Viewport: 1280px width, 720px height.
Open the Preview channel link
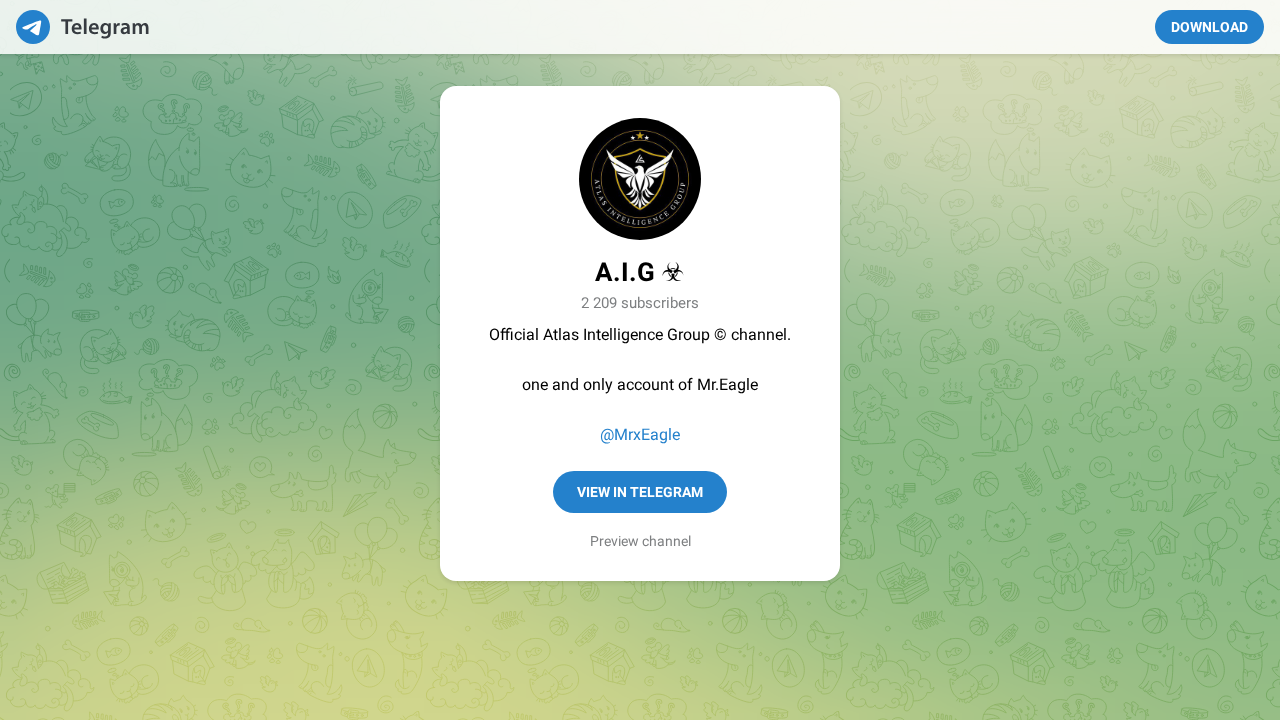click(x=640, y=542)
